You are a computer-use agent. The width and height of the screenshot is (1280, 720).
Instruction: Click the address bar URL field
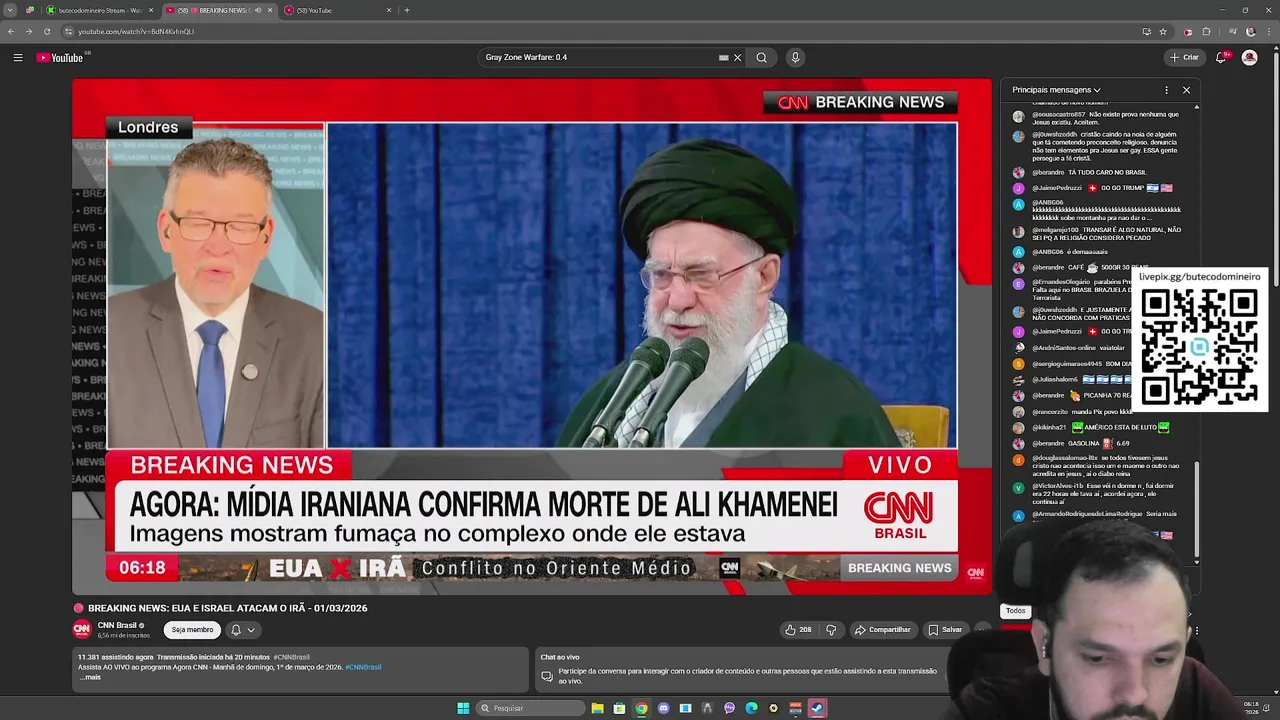600,31
